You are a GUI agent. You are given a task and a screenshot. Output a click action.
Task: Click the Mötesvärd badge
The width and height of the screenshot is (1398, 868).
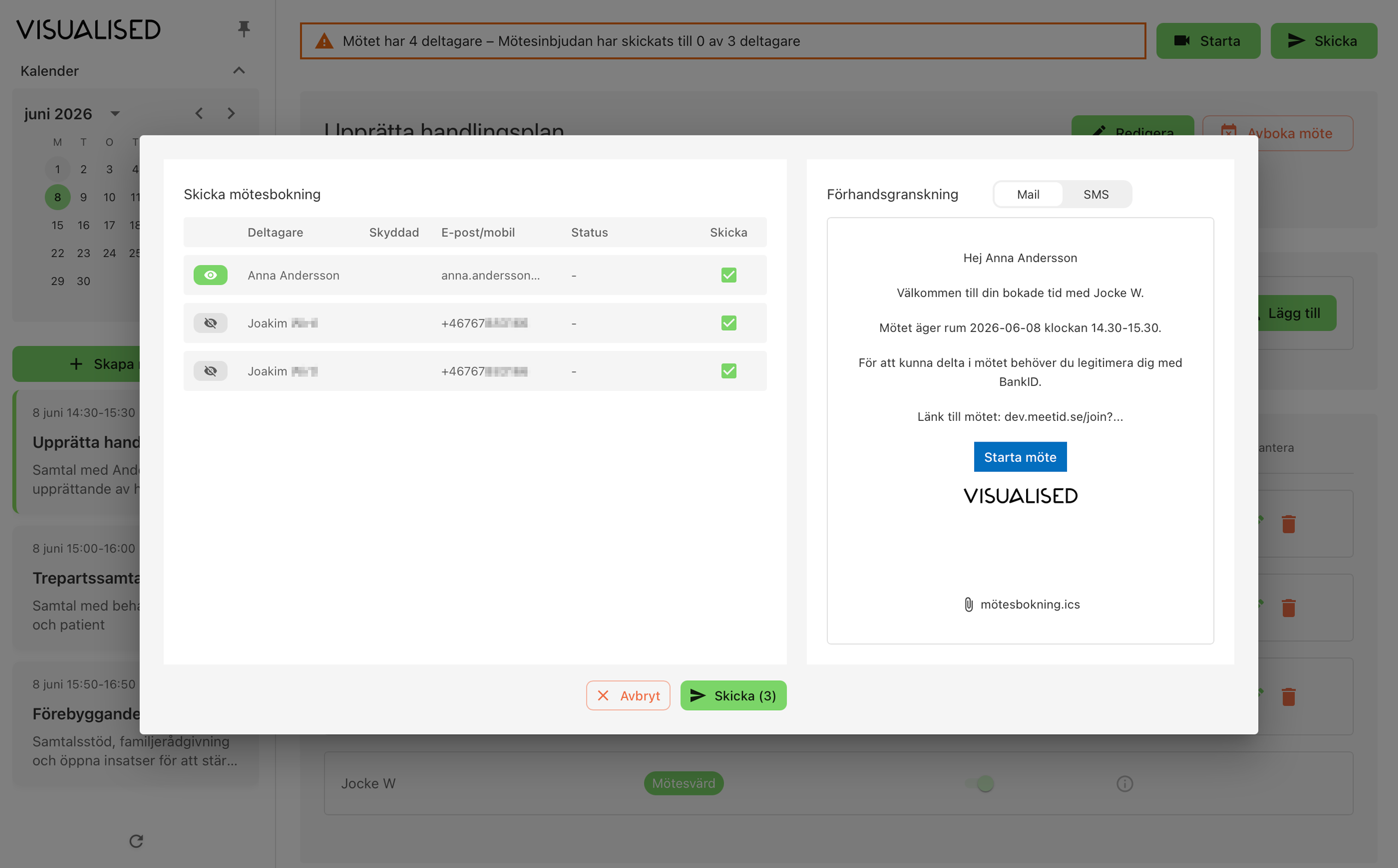tap(683, 783)
